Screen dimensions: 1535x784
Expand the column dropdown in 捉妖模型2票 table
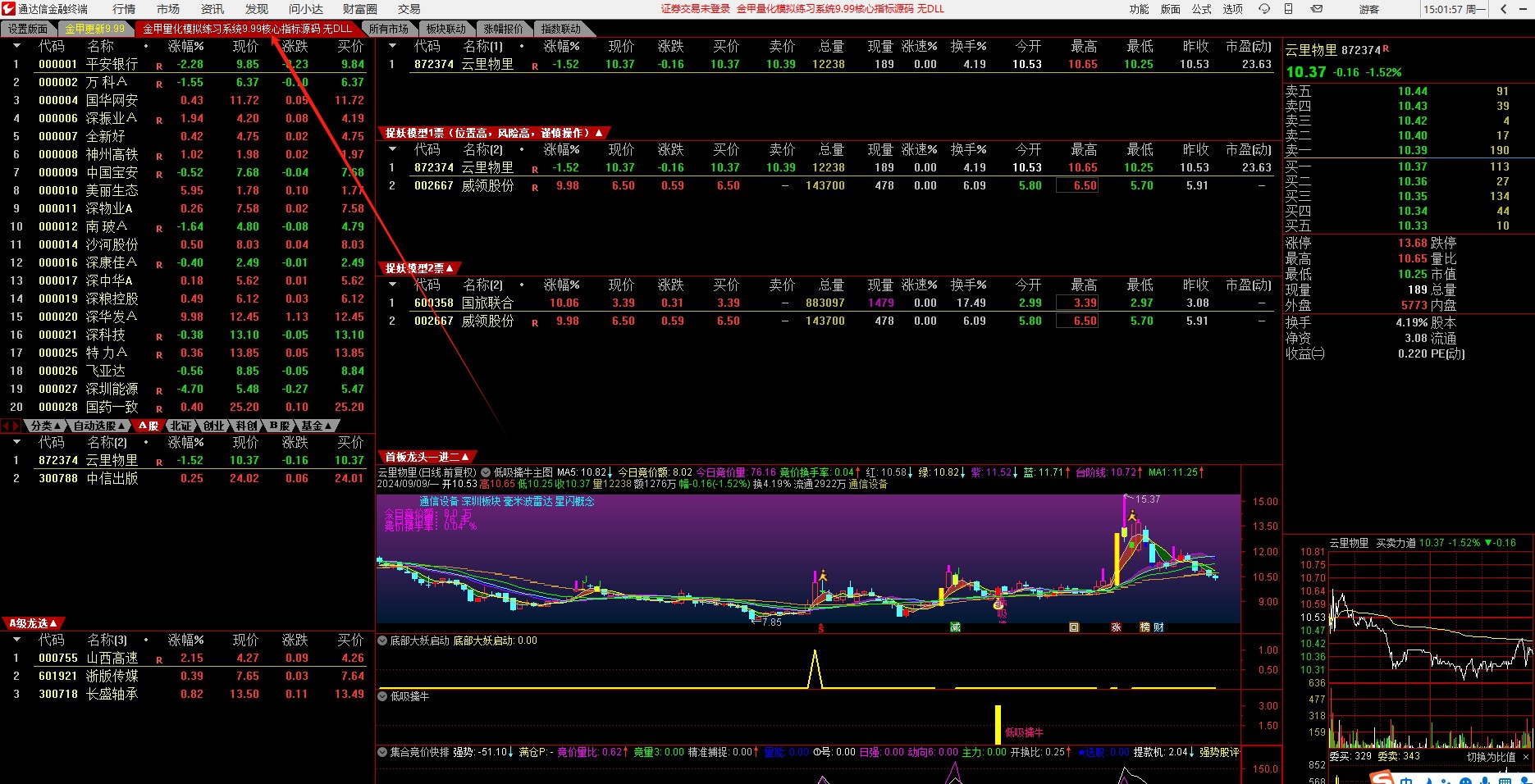(x=392, y=285)
